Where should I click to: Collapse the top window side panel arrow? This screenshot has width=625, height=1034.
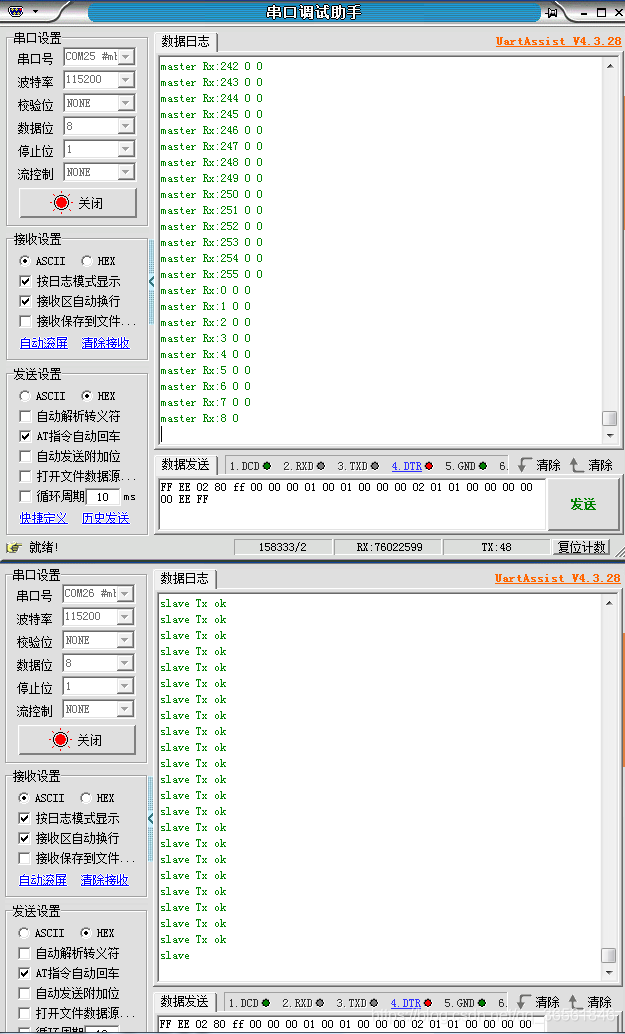pyautogui.click(x=152, y=281)
